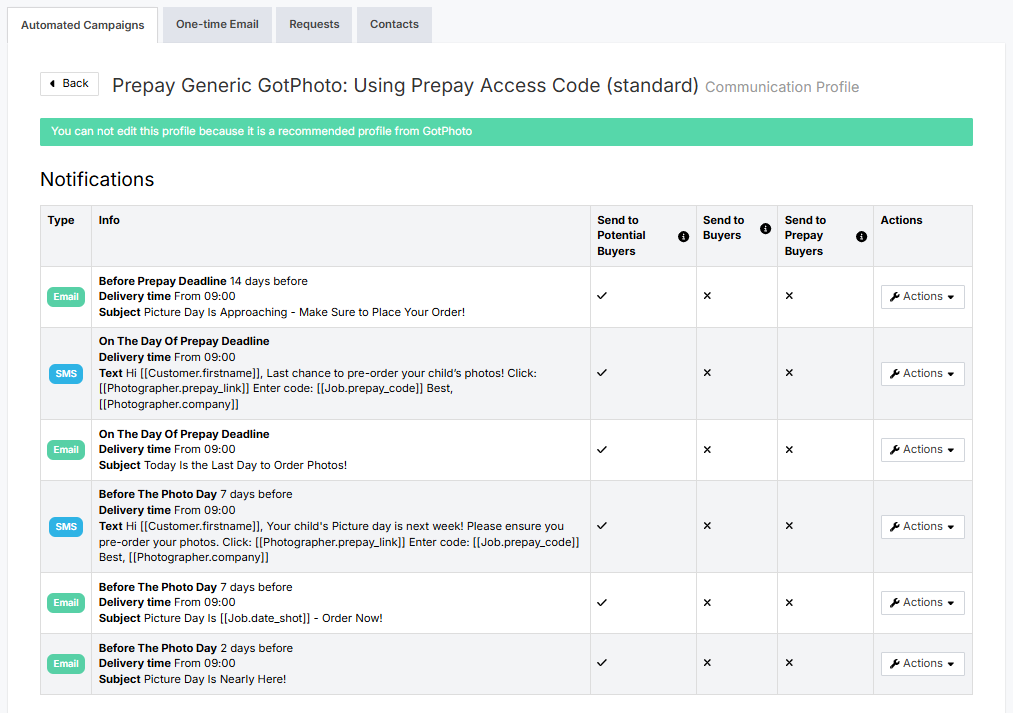Click Buyers cross in Order Now! row
The width and height of the screenshot is (1013, 713).
707,603
